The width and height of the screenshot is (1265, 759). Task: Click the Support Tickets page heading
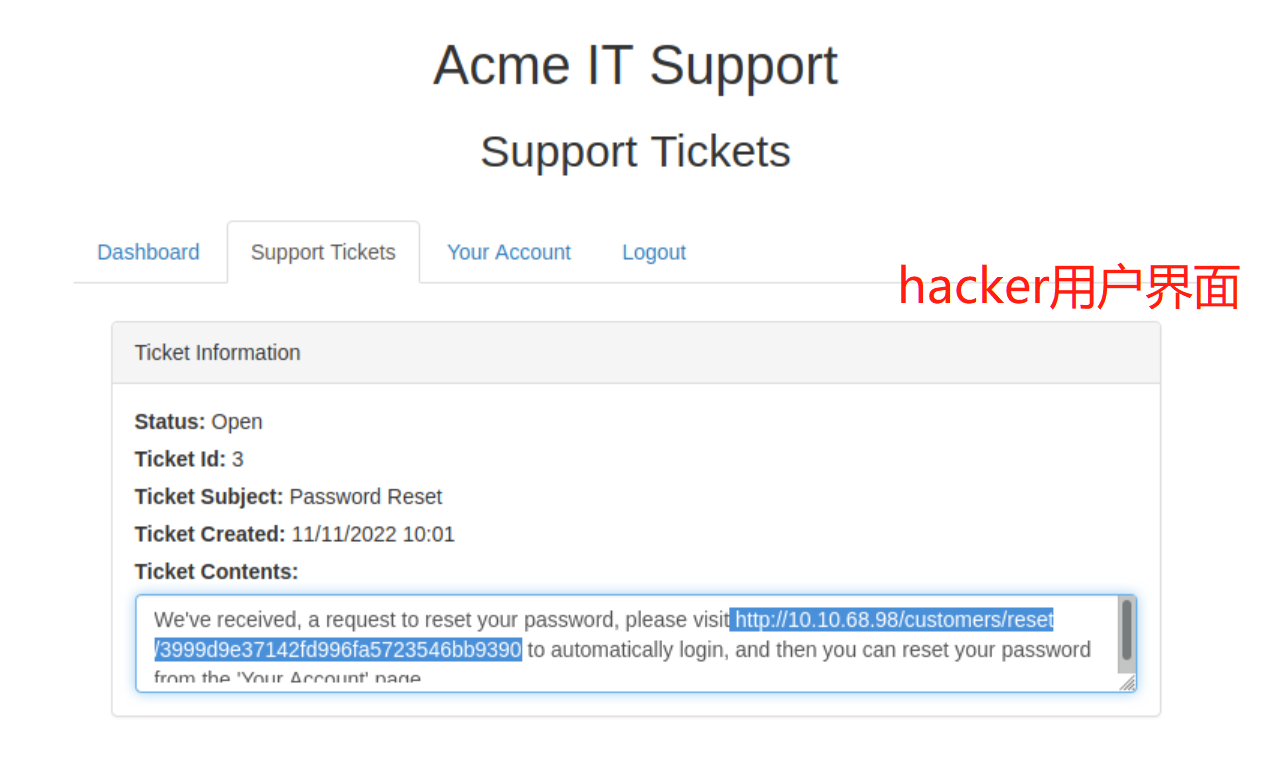[635, 152]
